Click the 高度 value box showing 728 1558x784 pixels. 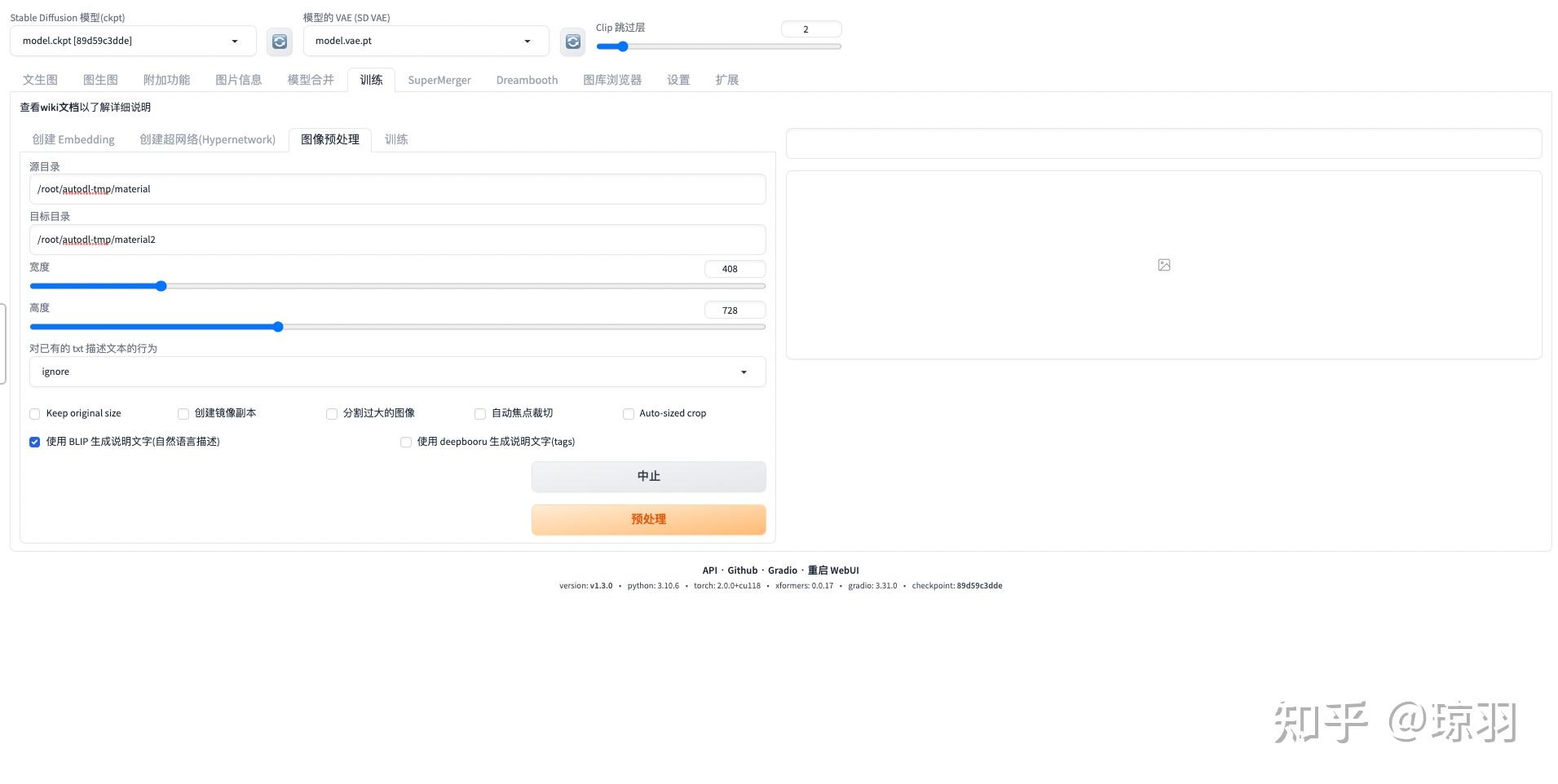coord(735,311)
